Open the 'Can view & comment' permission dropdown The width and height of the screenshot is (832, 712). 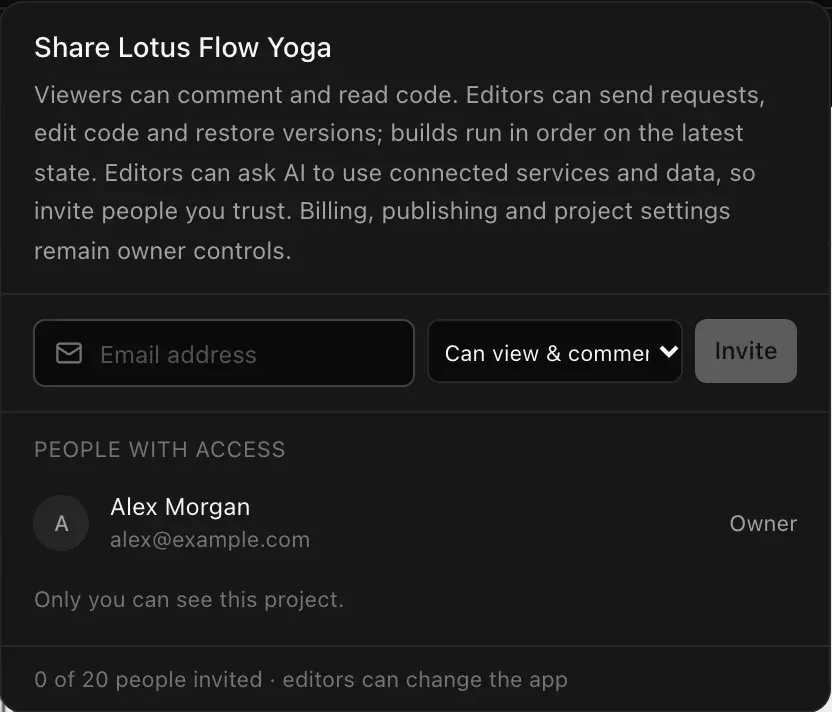(x=554, y=352)
